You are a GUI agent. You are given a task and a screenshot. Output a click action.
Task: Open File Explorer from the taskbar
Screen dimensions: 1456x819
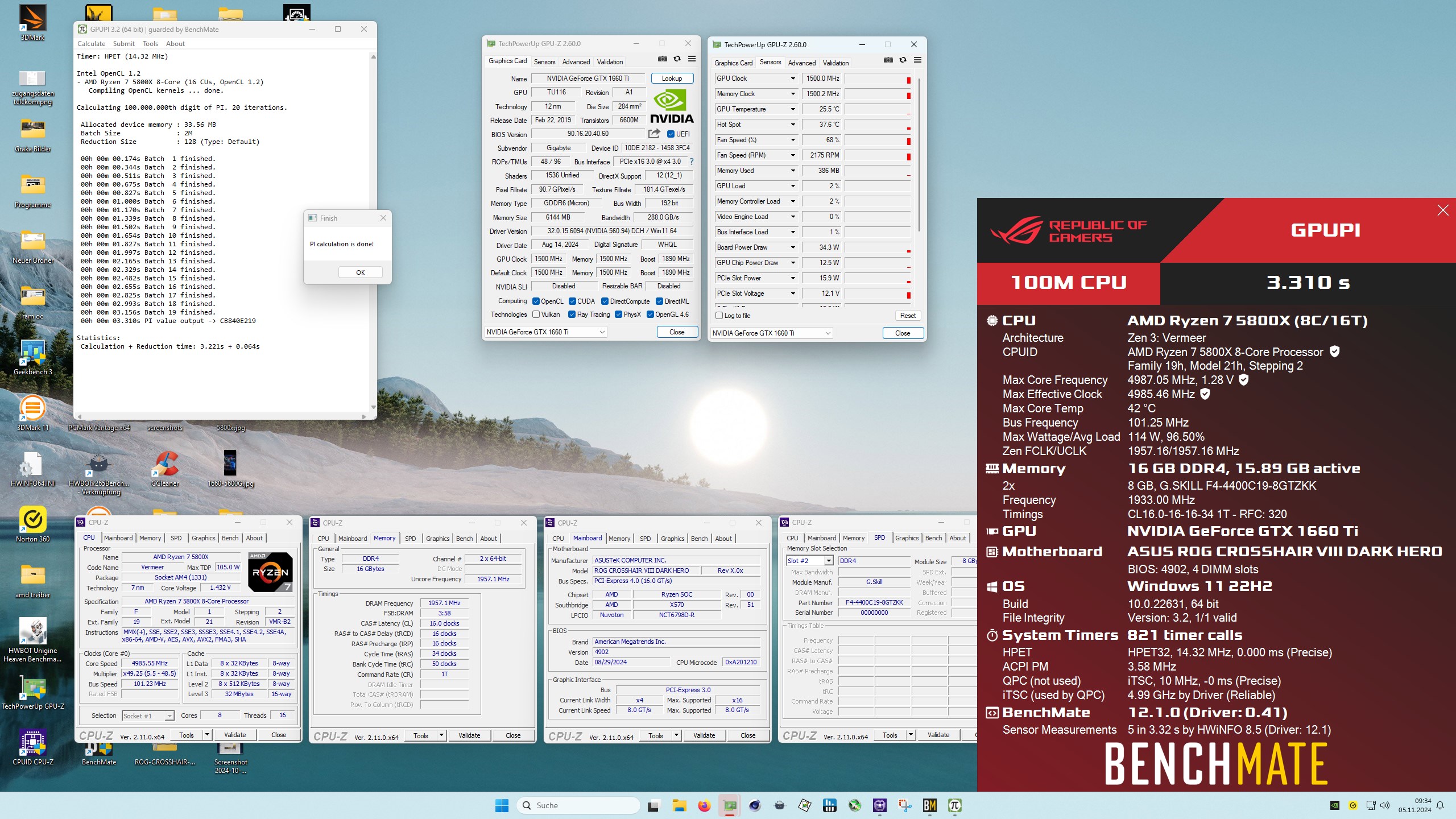point(679,805)
